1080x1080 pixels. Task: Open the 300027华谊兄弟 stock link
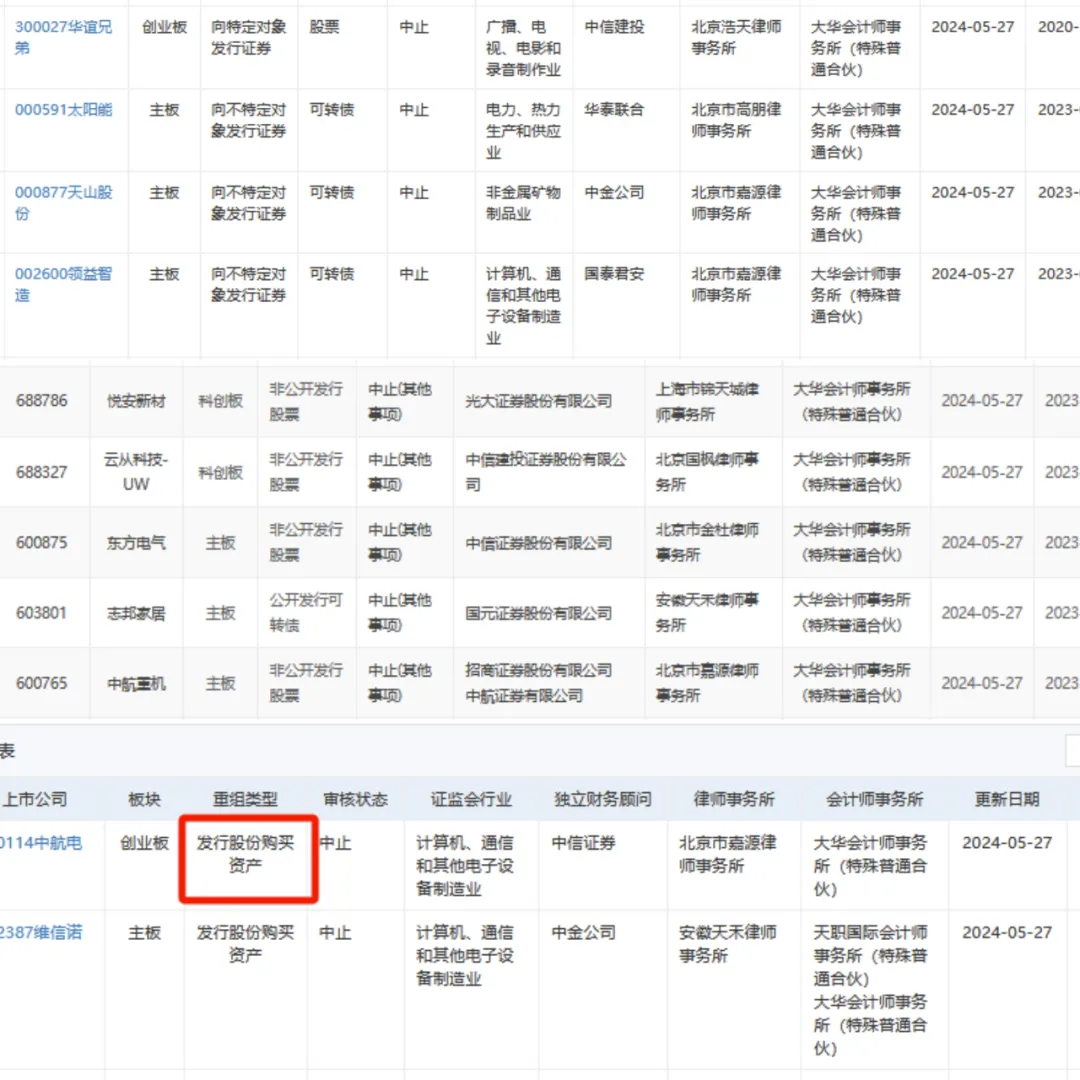[63, 37]
